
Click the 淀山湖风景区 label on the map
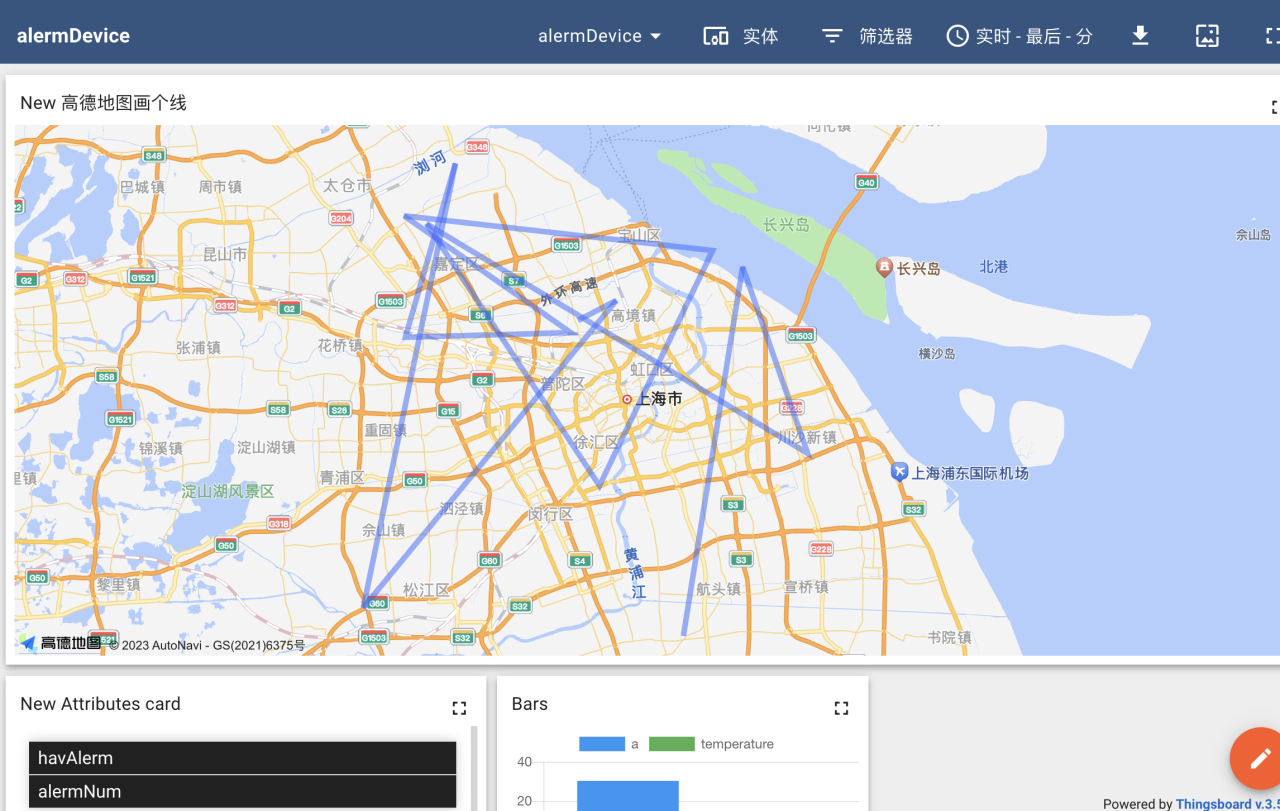point(228,491)
